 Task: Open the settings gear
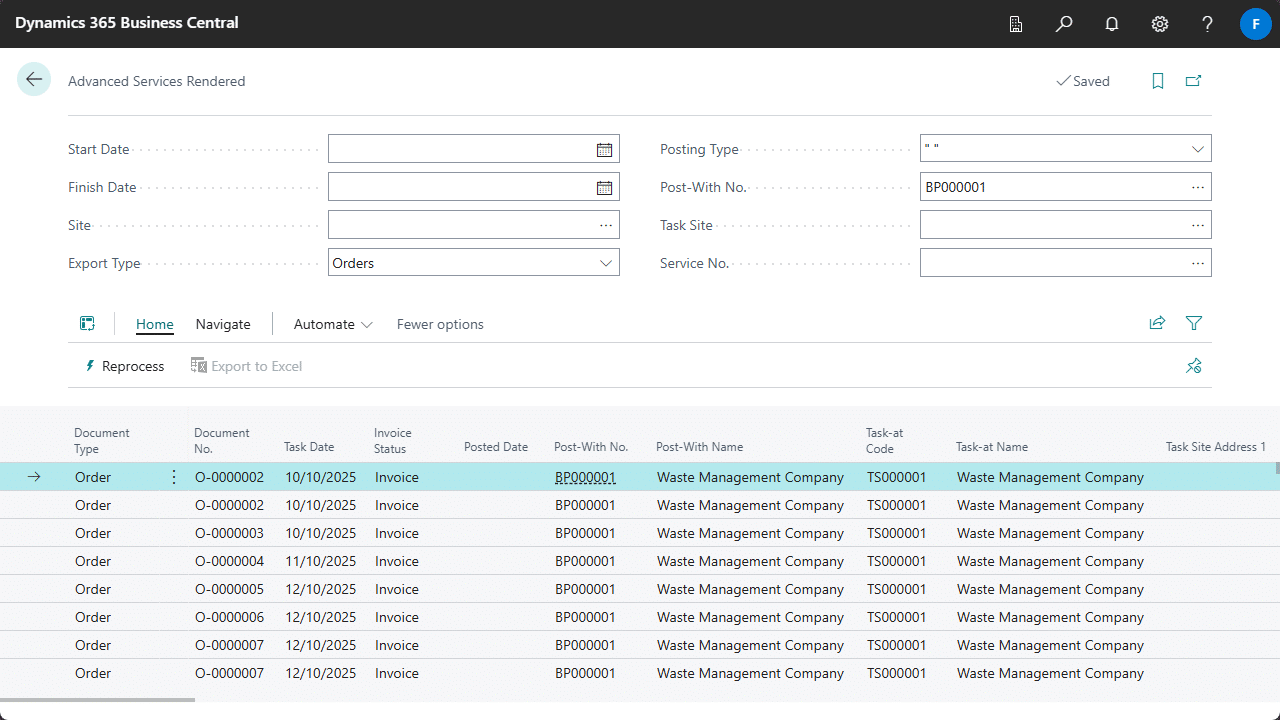(x=1160, y=24)
